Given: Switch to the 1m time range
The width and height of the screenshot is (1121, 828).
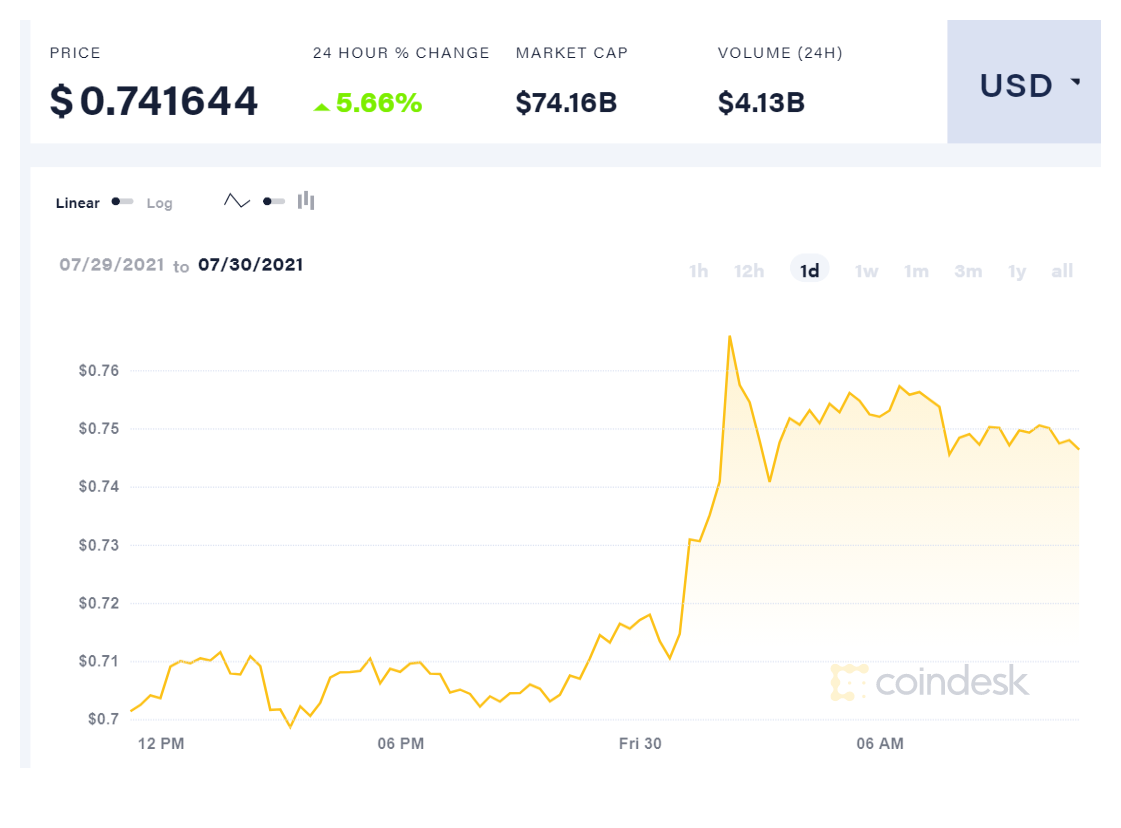Looking at the screenshot, I should (x=916, y=271).
